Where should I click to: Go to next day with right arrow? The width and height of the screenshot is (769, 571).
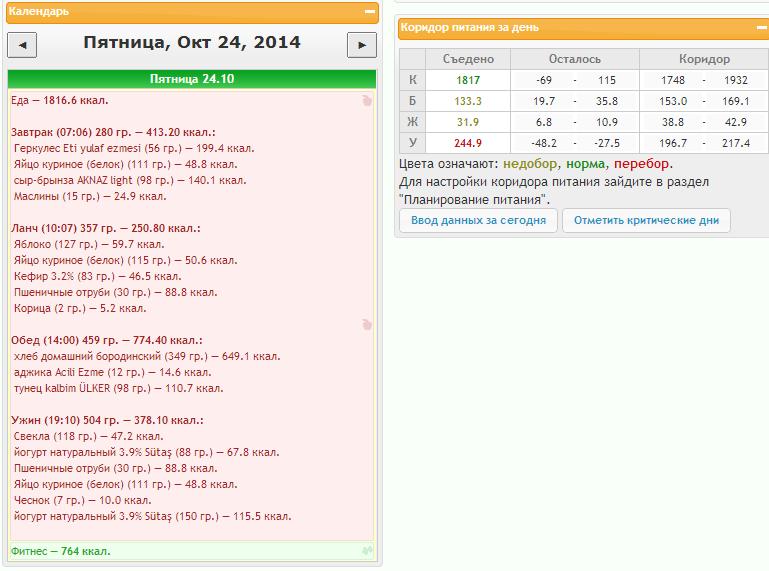point(362,45)
